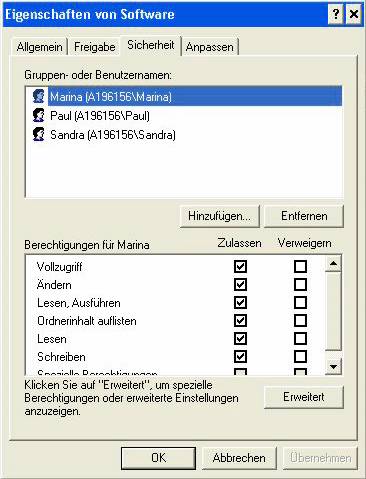Toggle Verweigern for Lesen, Ausführen

point(300,302)
